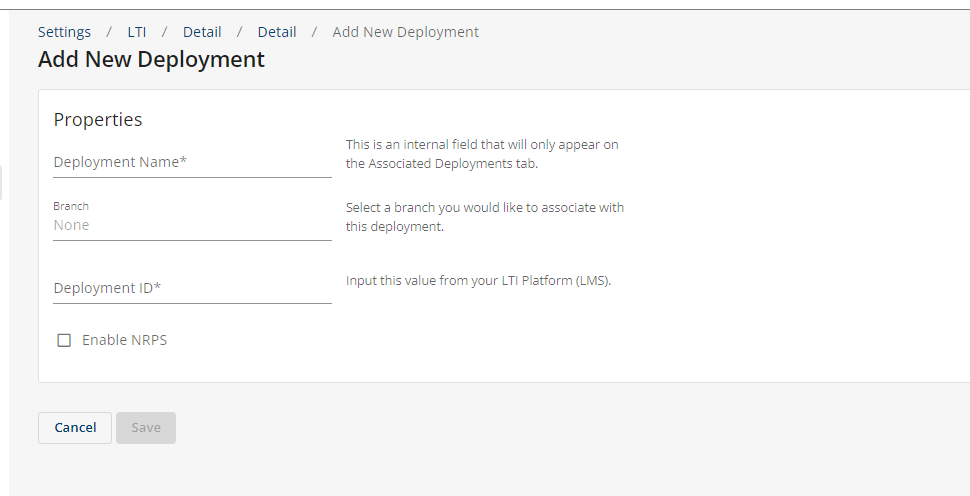Click the small Branch field label
Viewport: 970px width, 496px height.
tap(71, 206)
